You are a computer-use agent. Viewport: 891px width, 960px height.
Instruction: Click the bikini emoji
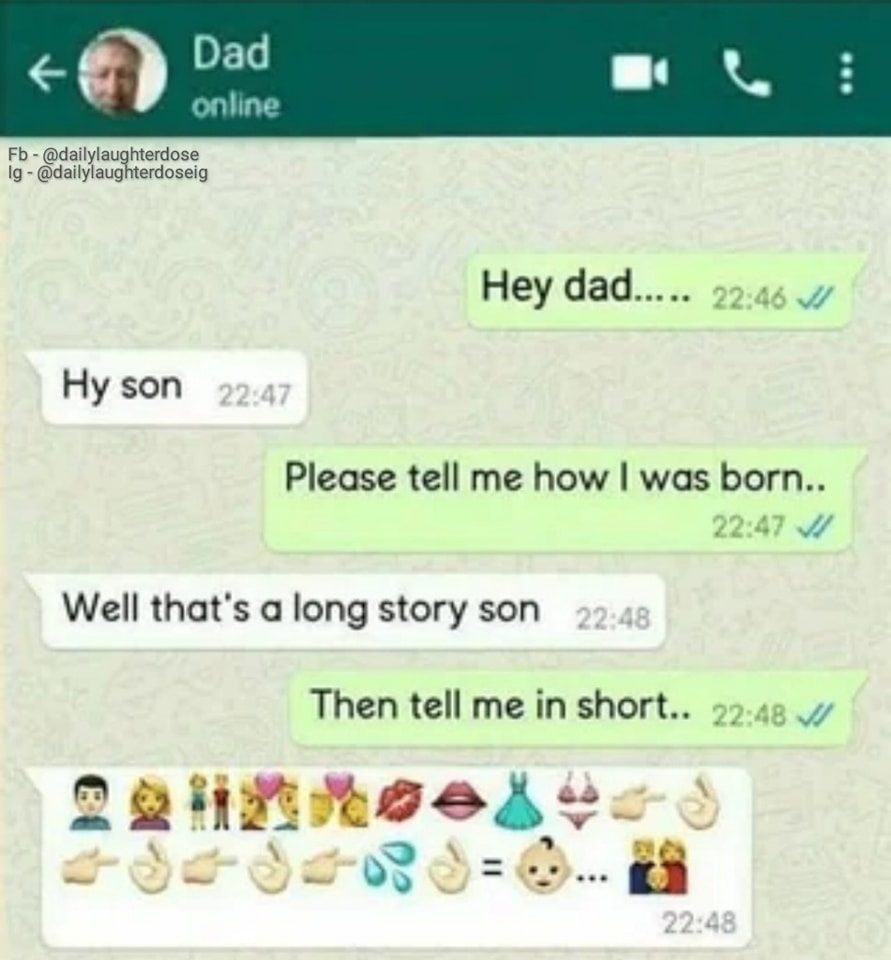coord(577,801)
